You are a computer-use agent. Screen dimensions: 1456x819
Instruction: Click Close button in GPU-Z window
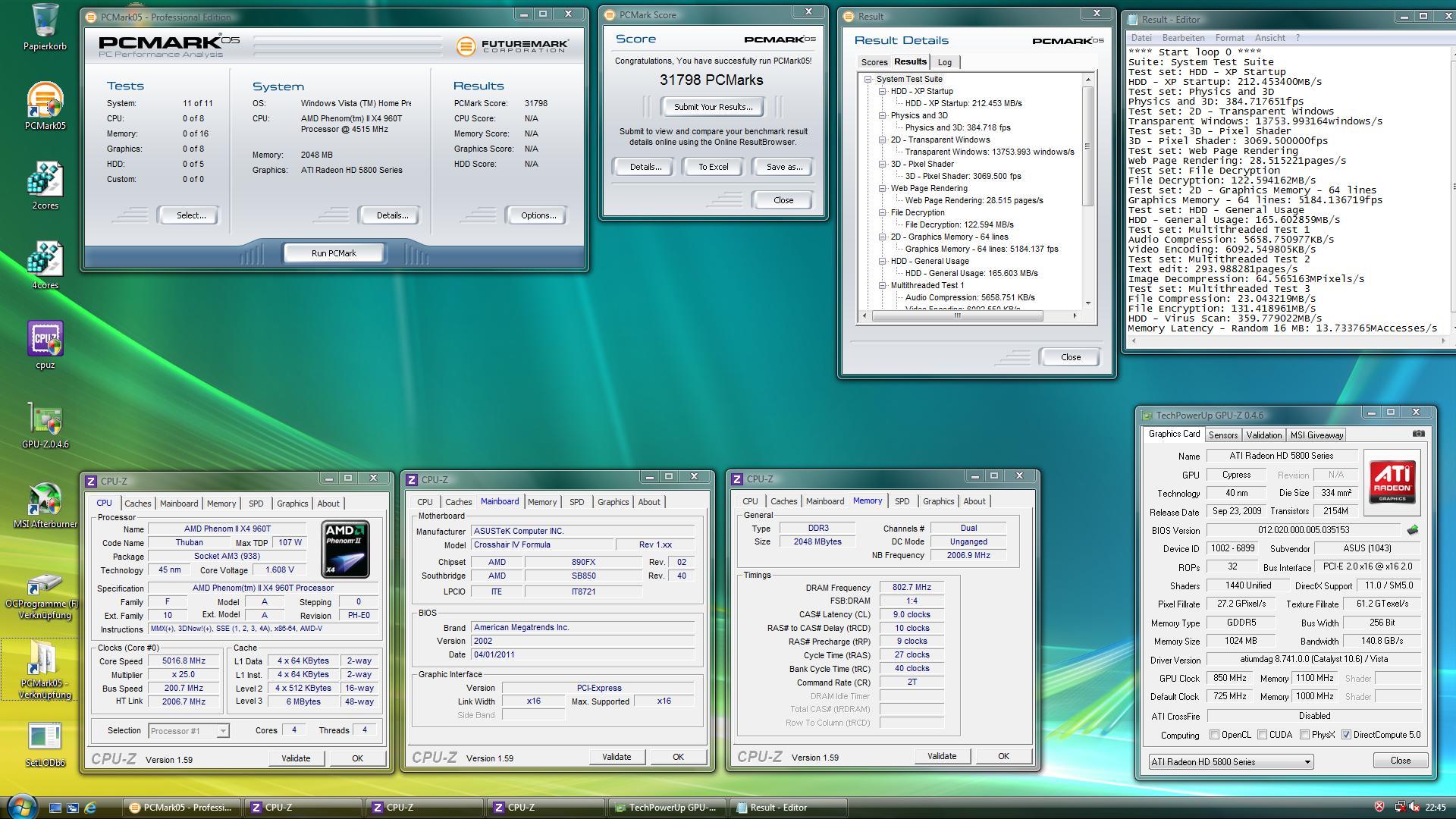(1400, 761)
